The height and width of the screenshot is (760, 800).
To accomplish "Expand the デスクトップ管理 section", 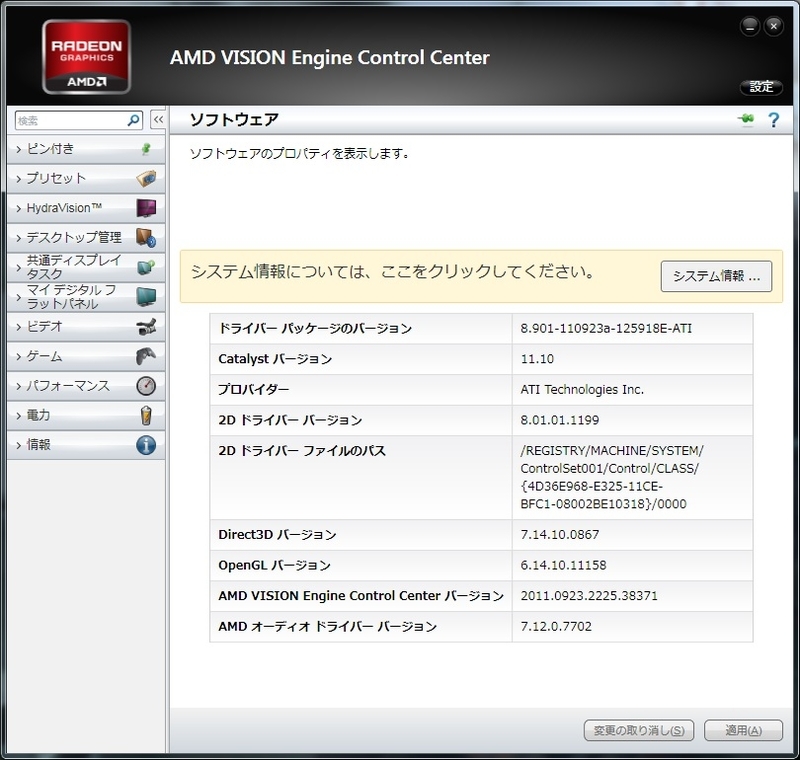I will (86, 238).
